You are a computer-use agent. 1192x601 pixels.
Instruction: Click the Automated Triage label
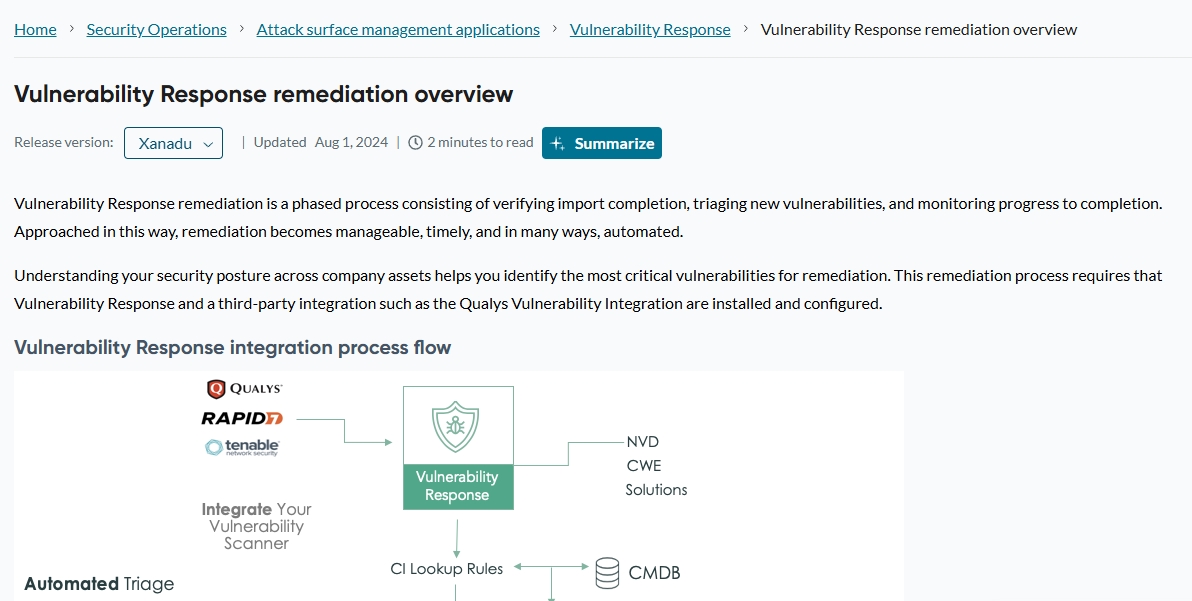99,584
